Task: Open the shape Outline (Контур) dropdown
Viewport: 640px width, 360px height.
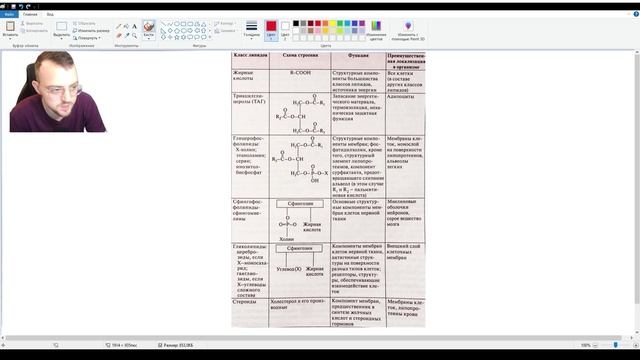Action: tap(224, 24)
